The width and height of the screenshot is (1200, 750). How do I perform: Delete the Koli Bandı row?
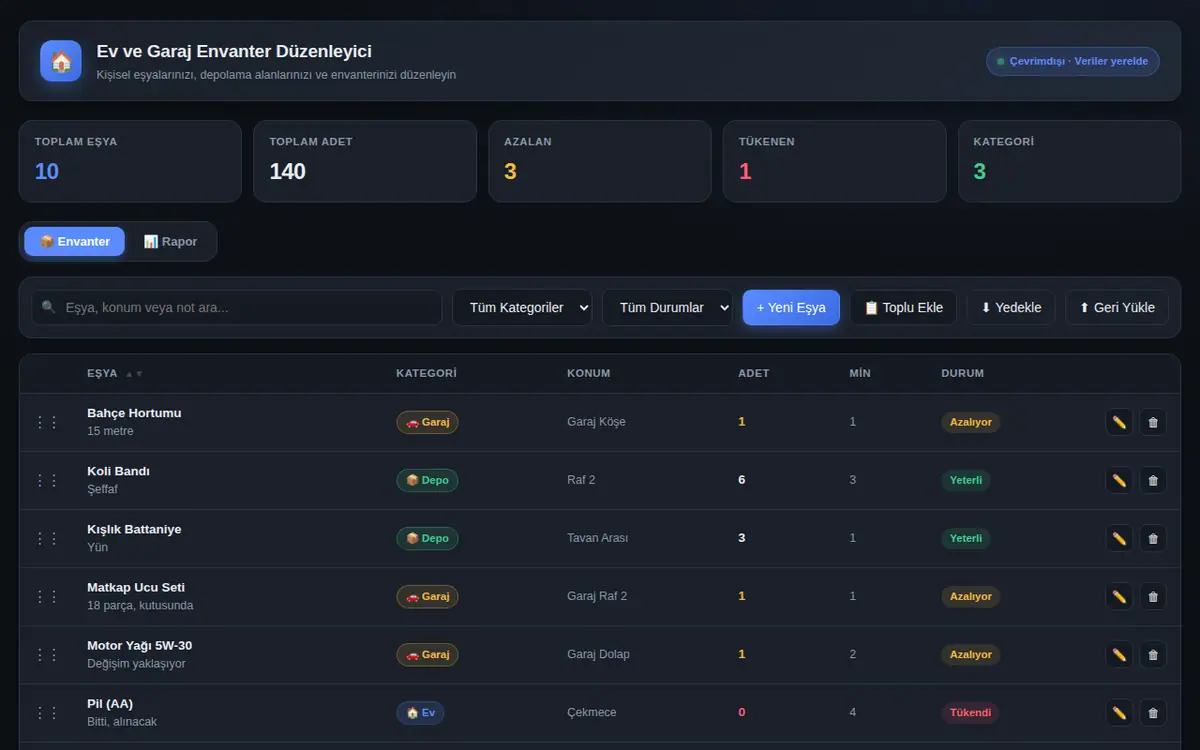pyautogui.click(x=1153, y=480)
